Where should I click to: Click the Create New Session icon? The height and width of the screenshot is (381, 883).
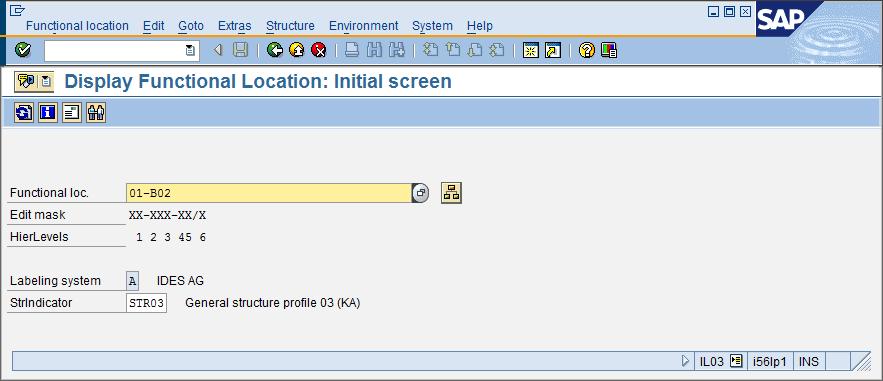click(530, 51)
